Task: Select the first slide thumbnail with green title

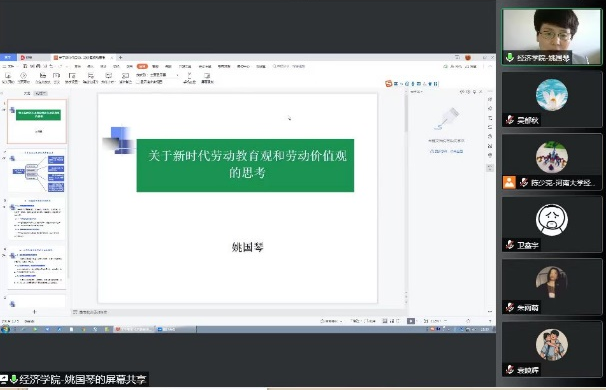Action: pos(37,121)
